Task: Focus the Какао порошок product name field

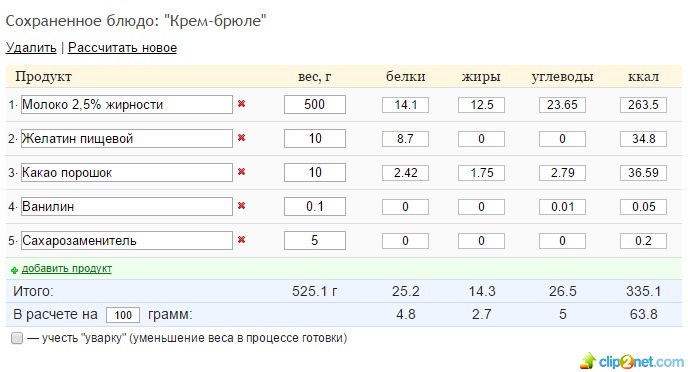Action: pyautogui.click(x=127, y=172)
